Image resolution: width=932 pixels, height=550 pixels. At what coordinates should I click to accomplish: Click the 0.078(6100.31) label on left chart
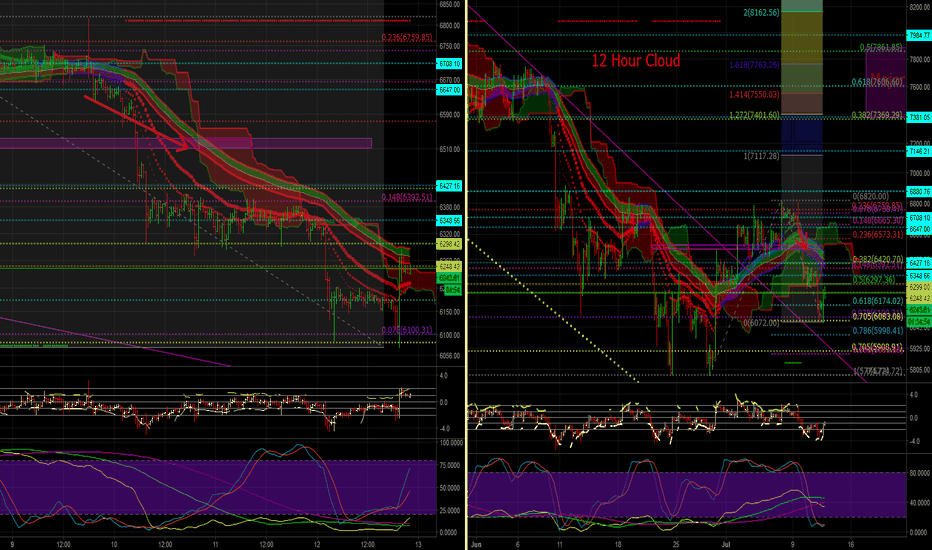(x=407, y=330)
